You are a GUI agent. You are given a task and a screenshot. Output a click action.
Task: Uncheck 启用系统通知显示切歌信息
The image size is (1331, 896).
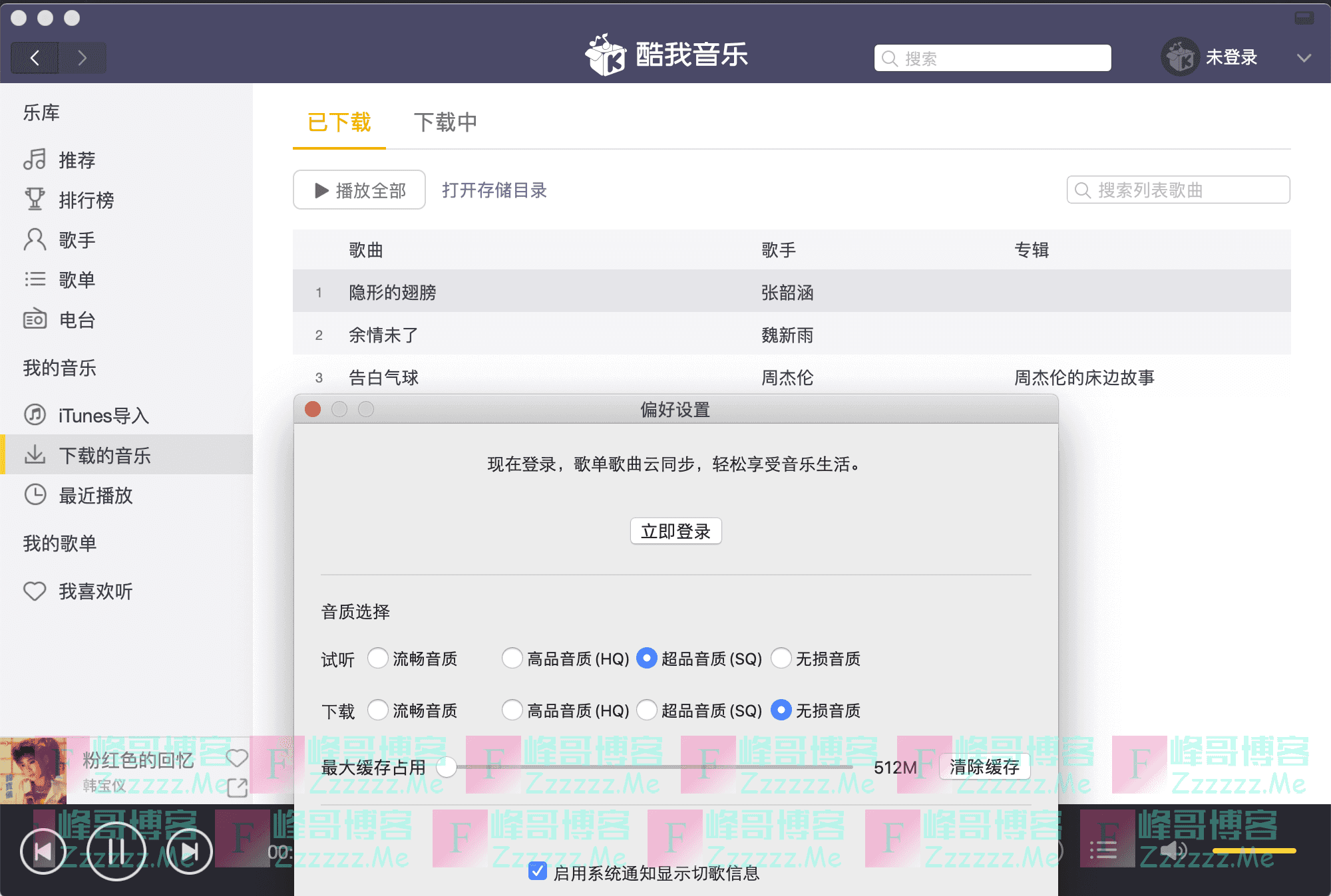(x=538, y=871)
